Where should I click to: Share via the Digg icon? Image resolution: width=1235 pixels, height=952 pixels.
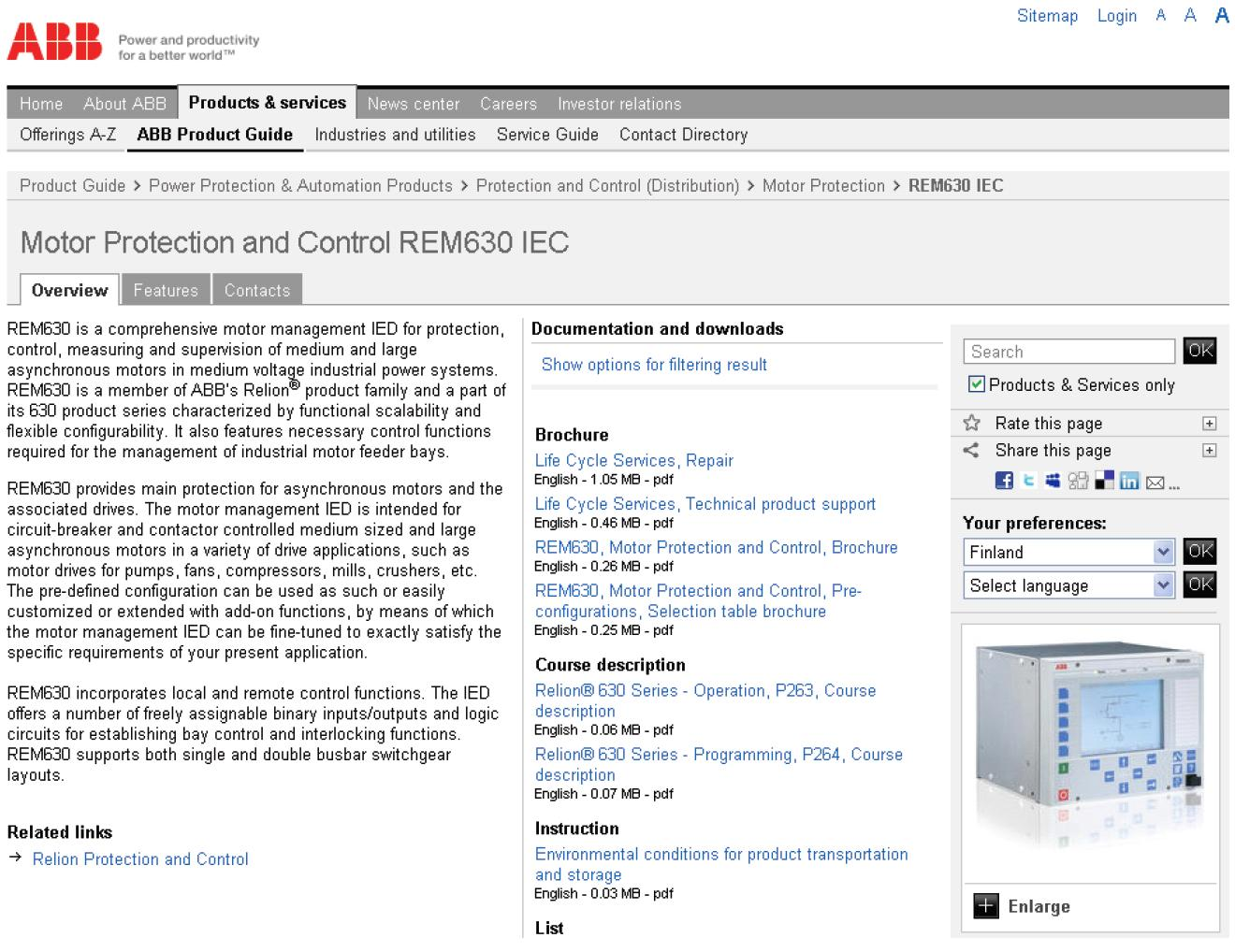pyautogui.click(x=1079, y=481)
